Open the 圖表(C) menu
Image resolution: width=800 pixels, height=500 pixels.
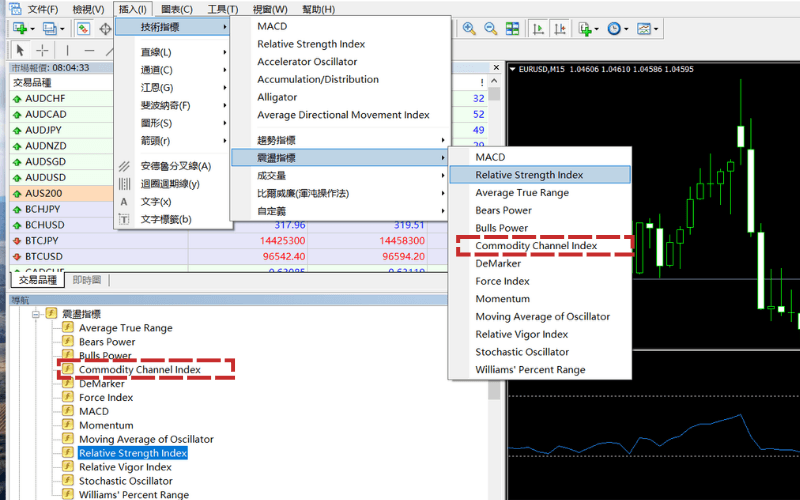(177, 9)
